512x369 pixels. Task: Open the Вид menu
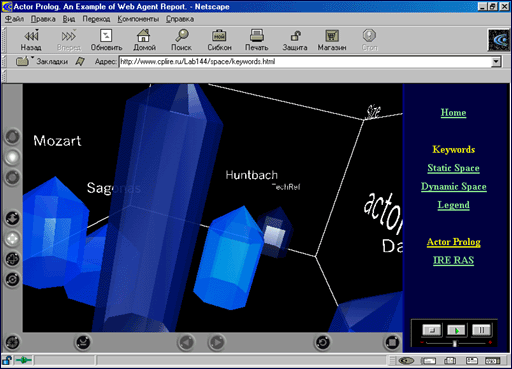click(69, 19)
